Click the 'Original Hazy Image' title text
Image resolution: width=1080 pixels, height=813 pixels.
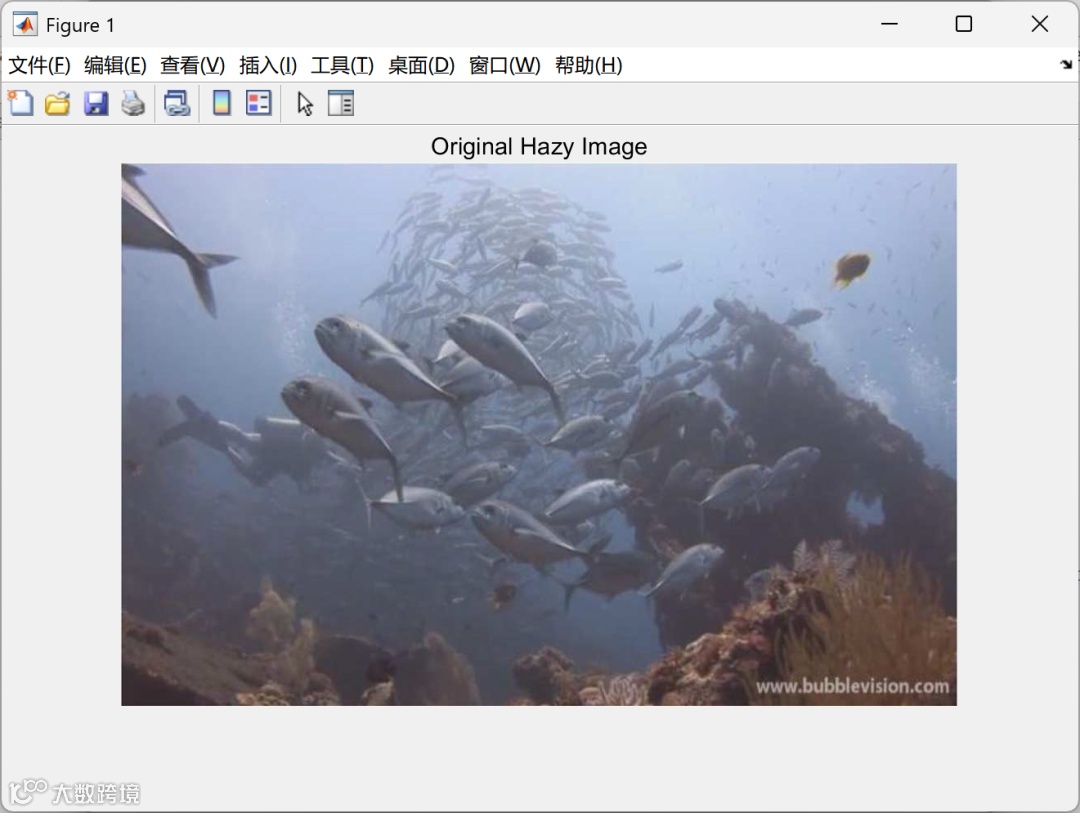point(539,146)
